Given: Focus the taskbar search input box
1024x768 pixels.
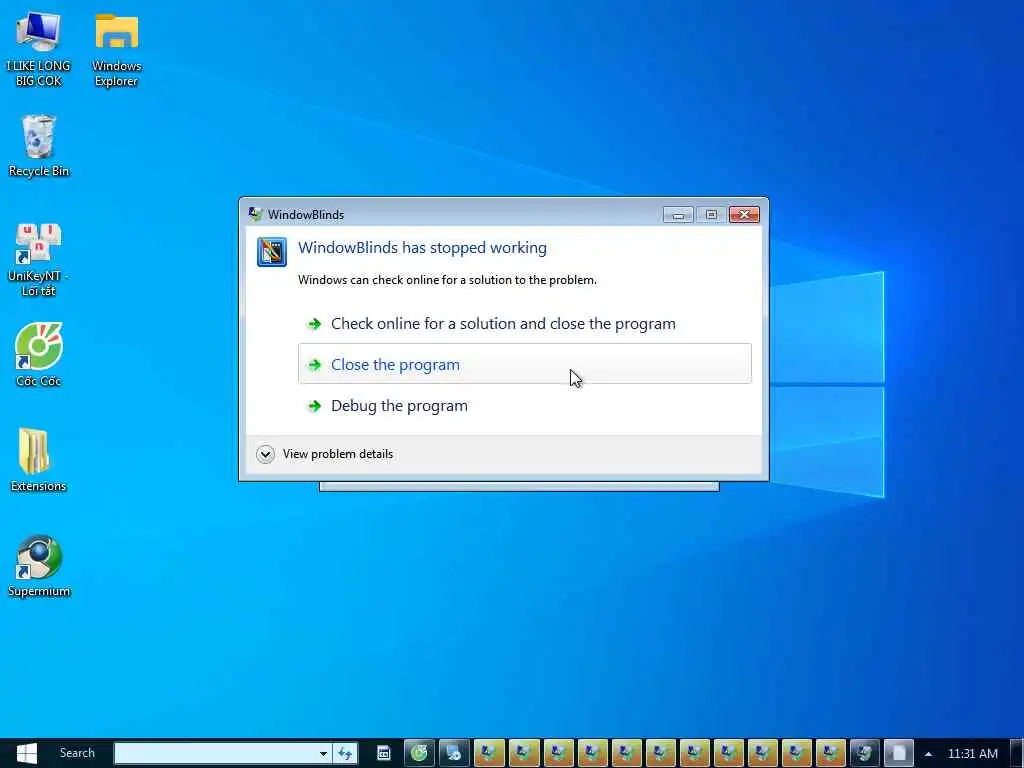Looking at the screenshot, I should (216, 753).
